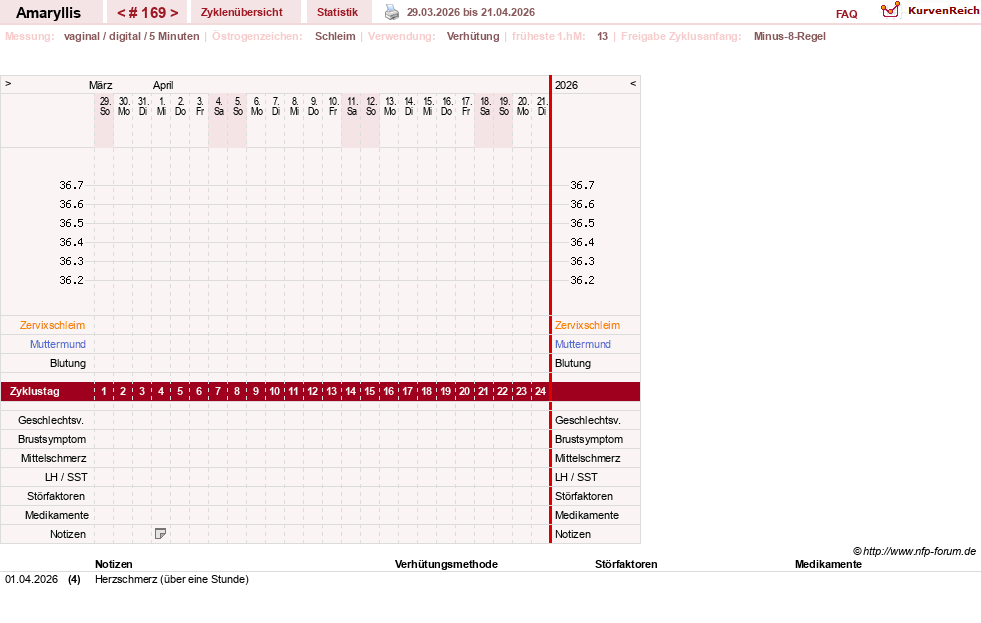Click the left Notizen row label

tap(68, 534)
